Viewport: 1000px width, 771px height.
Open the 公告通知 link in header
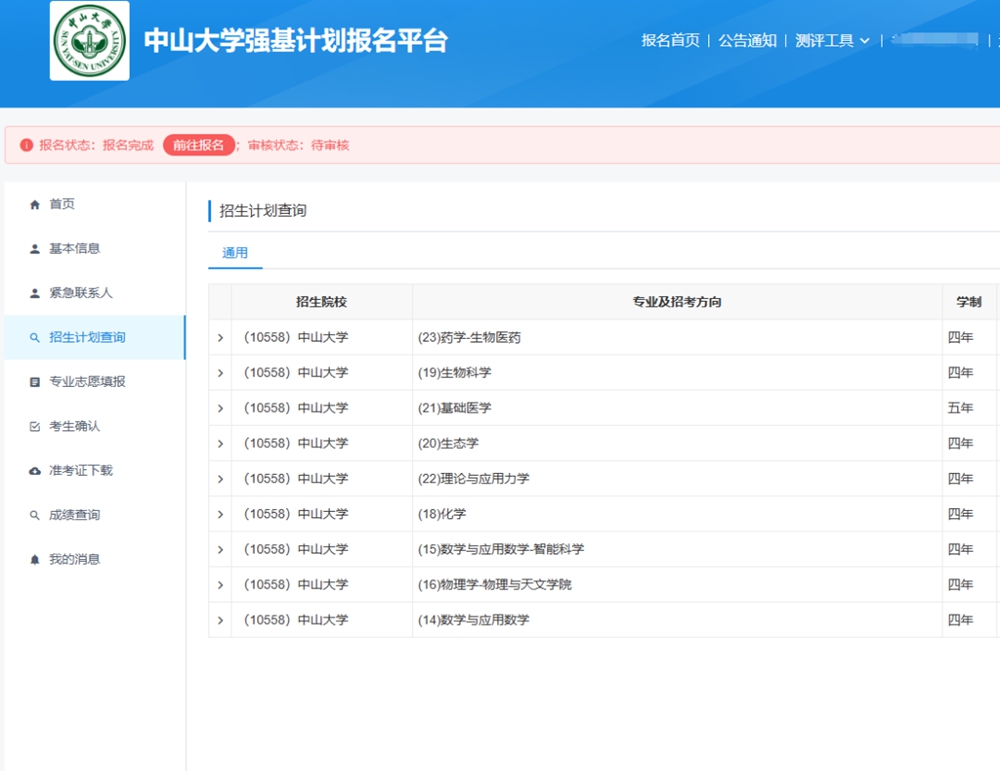(747, 41)
